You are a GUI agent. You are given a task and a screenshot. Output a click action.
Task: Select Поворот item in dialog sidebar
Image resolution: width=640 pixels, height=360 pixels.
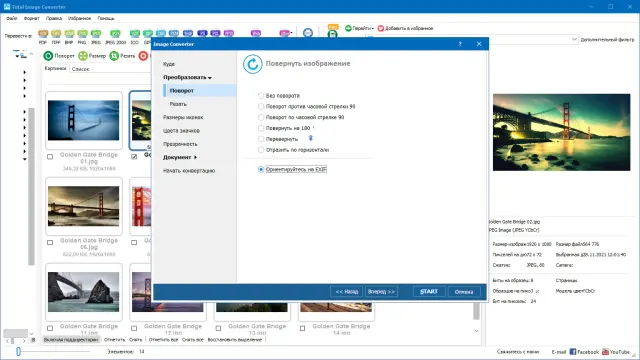(x=200, y=91)
